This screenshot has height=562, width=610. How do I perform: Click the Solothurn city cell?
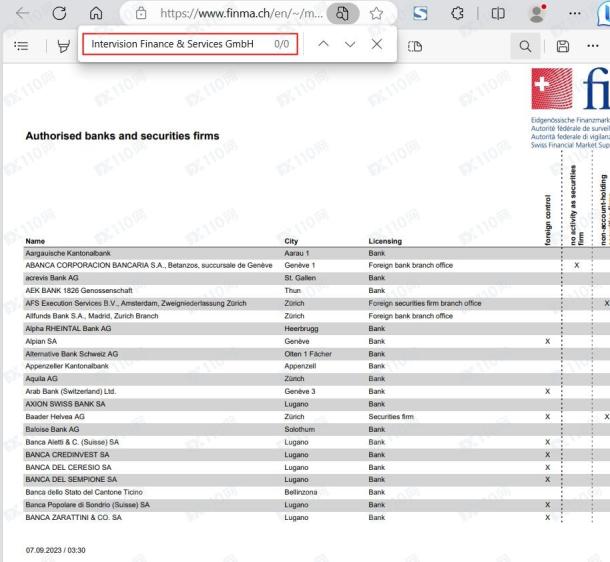pyautogui.click(x=300, y=429)
